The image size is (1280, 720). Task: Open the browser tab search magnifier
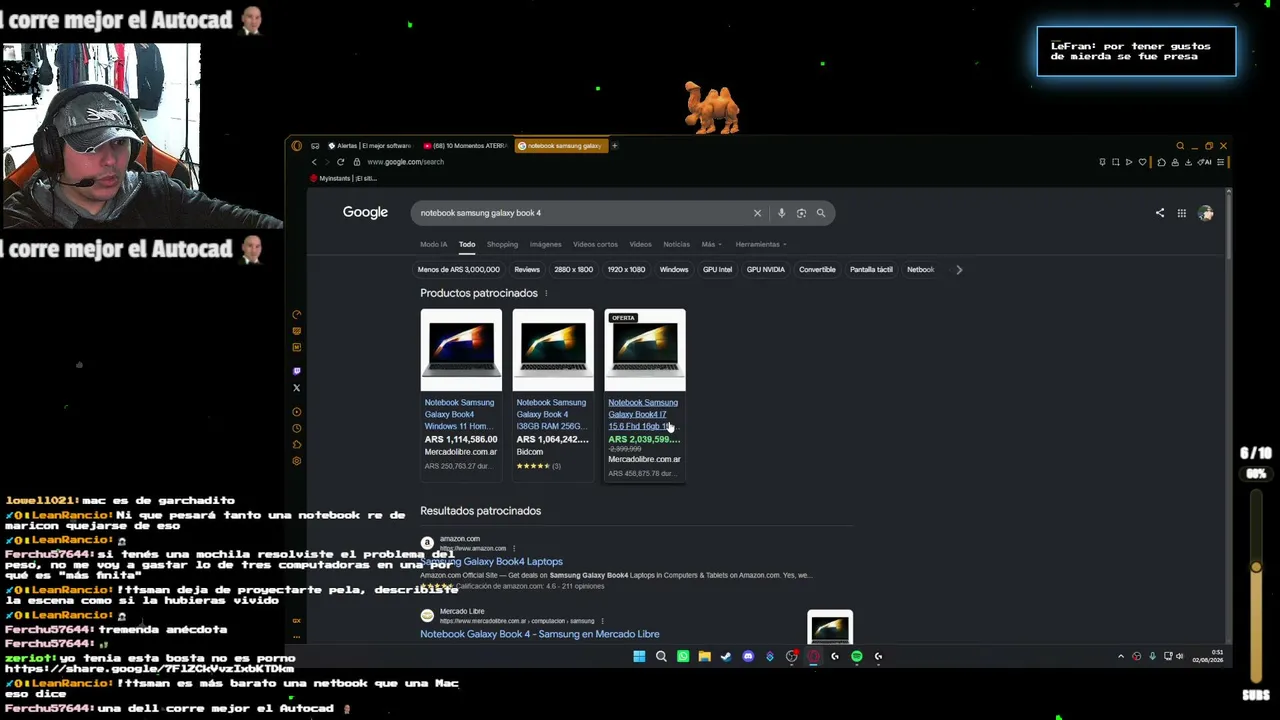click(x=1180, y=146)
